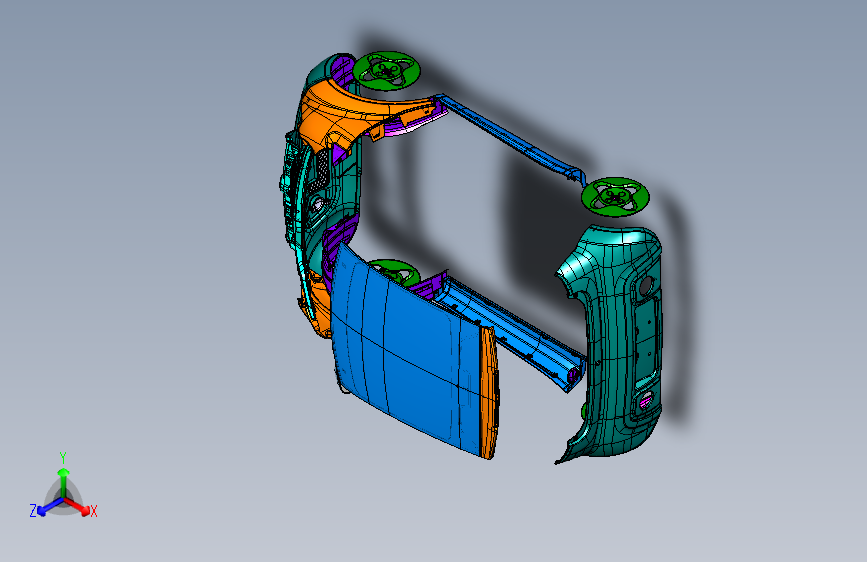
Task: Select the orange strip on the door's edge
Action: (487, 393)
